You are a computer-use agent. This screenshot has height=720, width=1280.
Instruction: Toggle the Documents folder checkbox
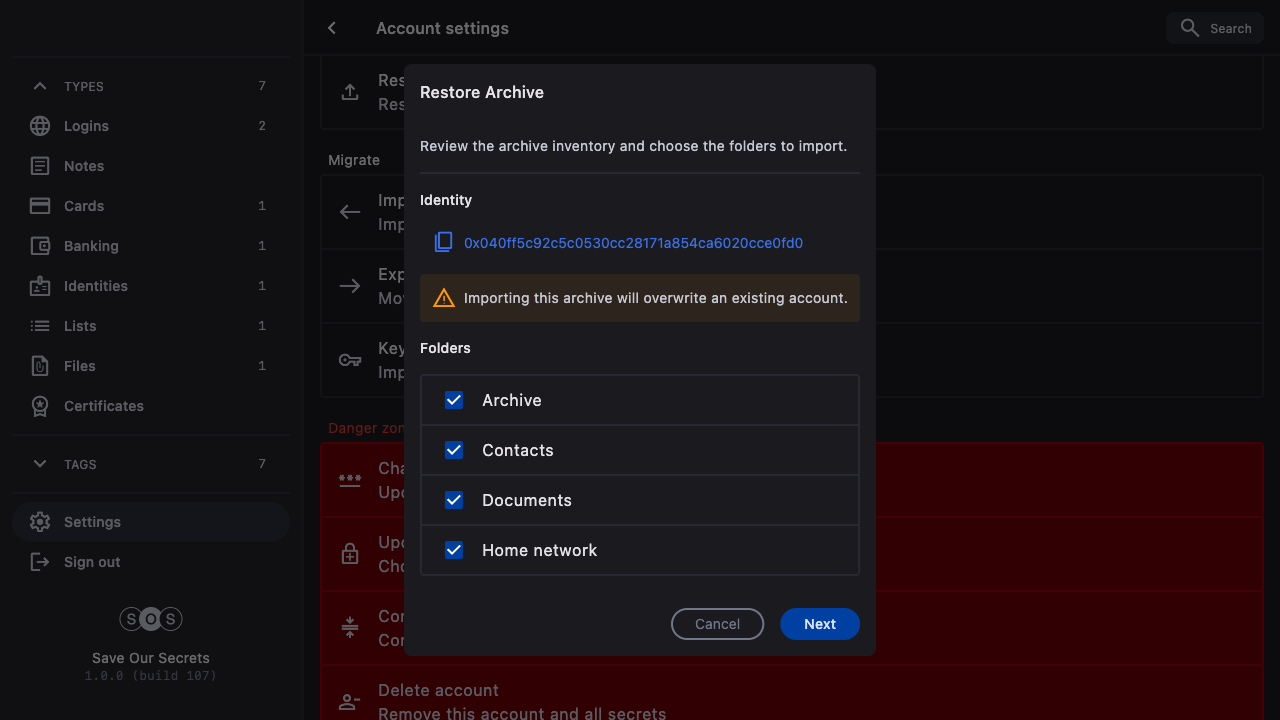pyautogui.click(x=454, y=500)
